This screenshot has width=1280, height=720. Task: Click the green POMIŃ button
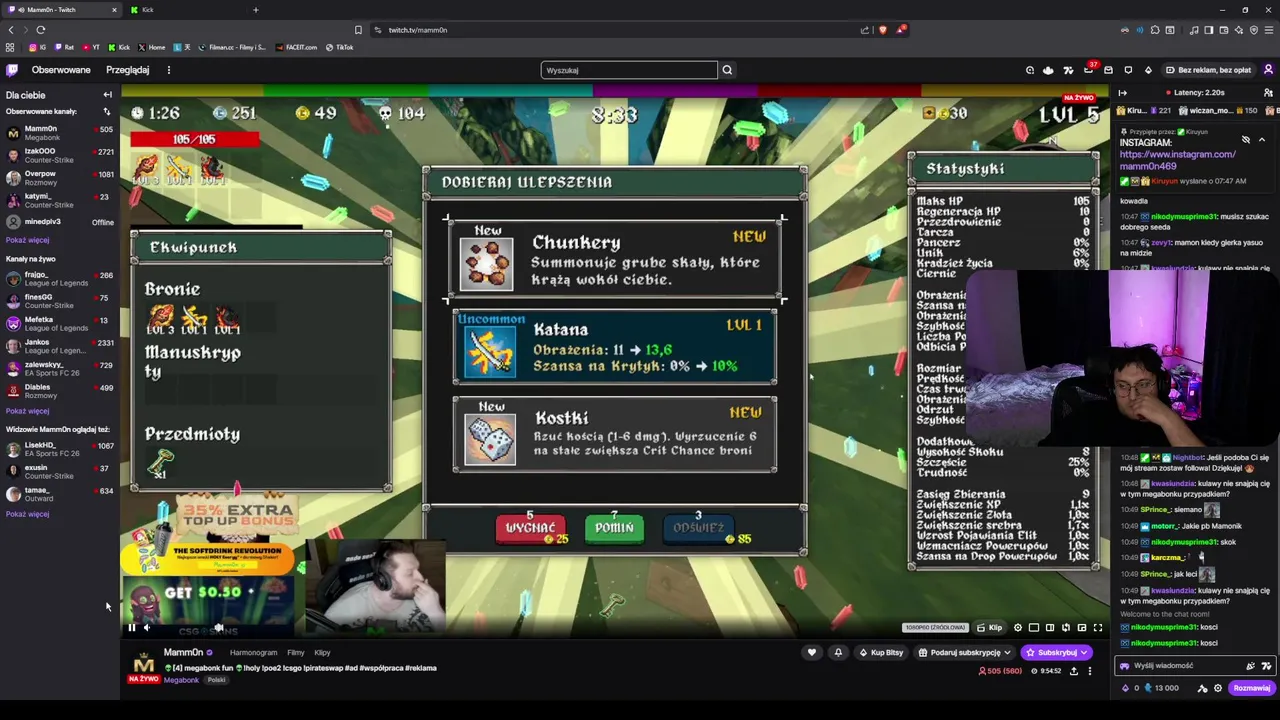(614, 527)
